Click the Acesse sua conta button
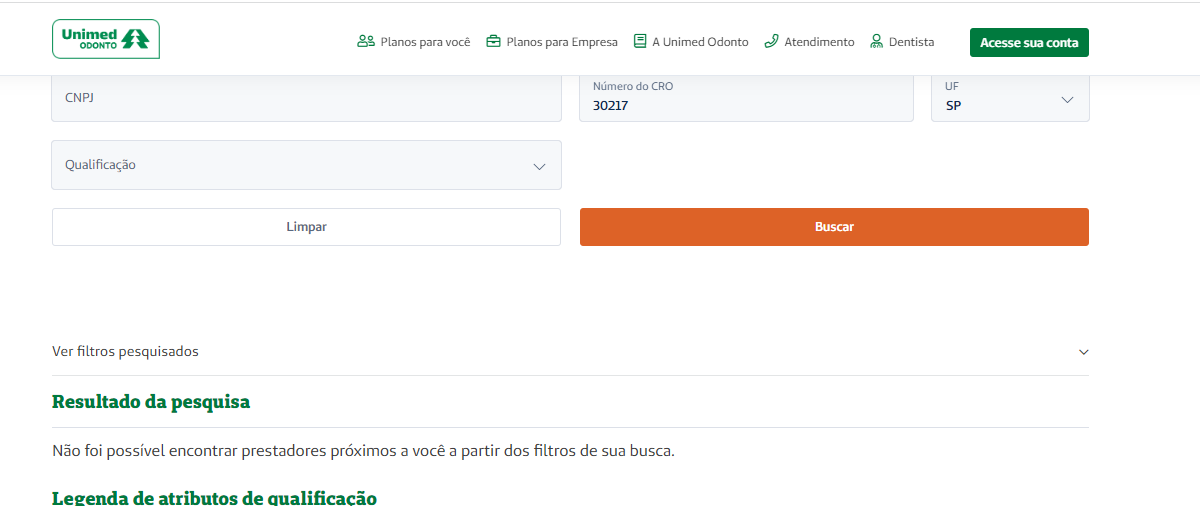 (1029, 43)
